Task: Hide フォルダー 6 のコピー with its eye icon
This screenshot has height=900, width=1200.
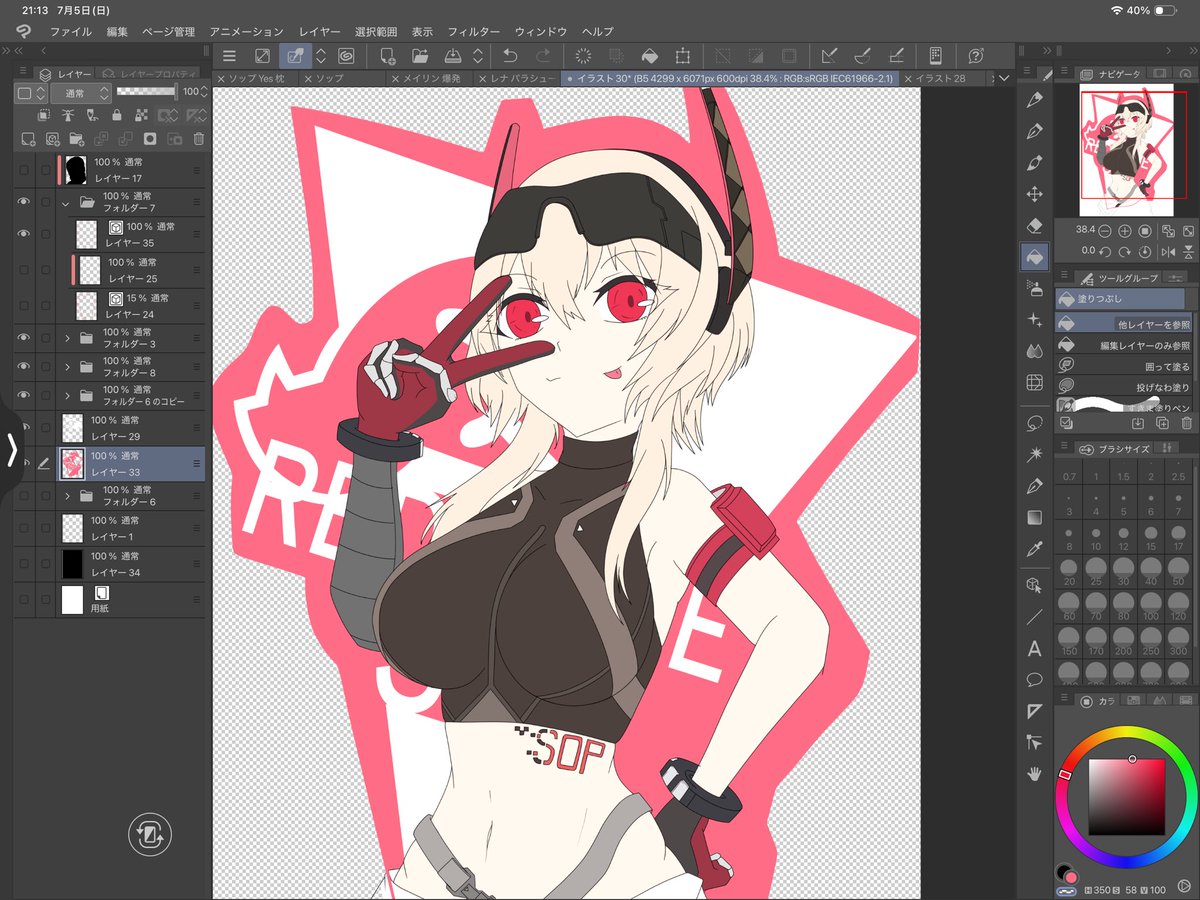Action: pos(24,395)
